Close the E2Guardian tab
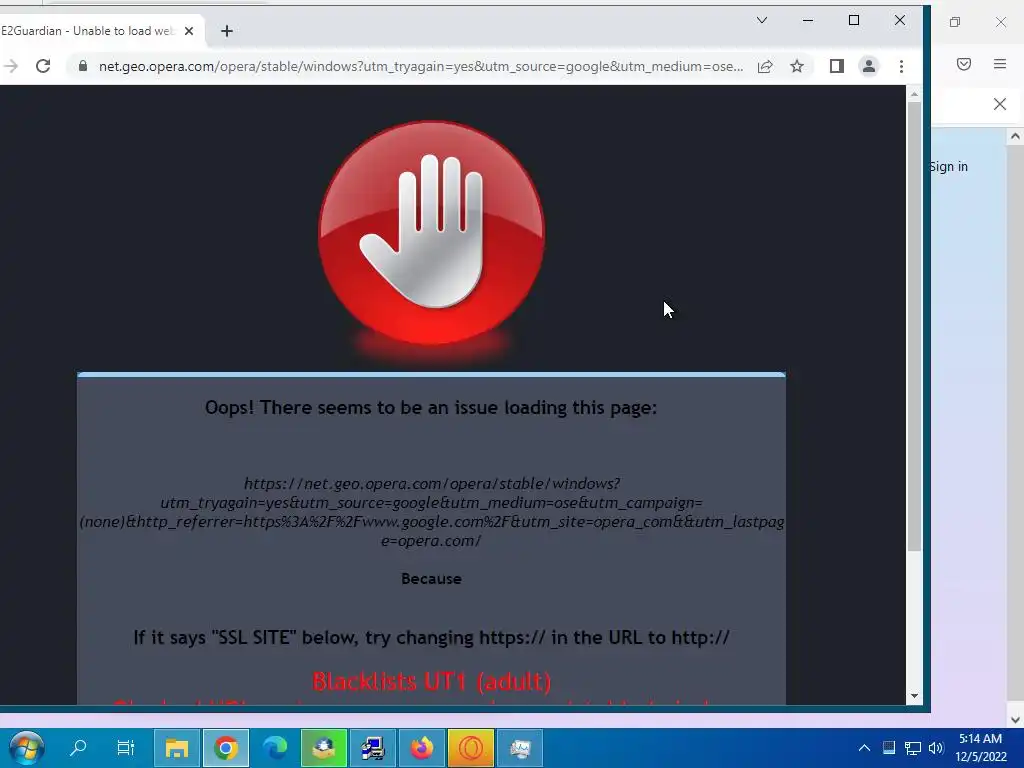This screenshot has height=768, width=1024. pyautogui.click(x=189, y=31)
